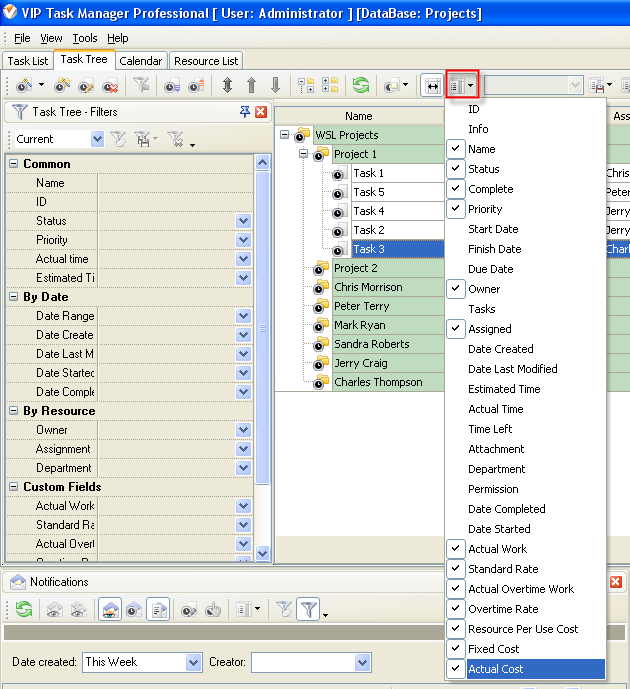Click the move down arrow in toolbar
Image resolution: width=630 pixels, height=689 pixels.
coord(275,86)
